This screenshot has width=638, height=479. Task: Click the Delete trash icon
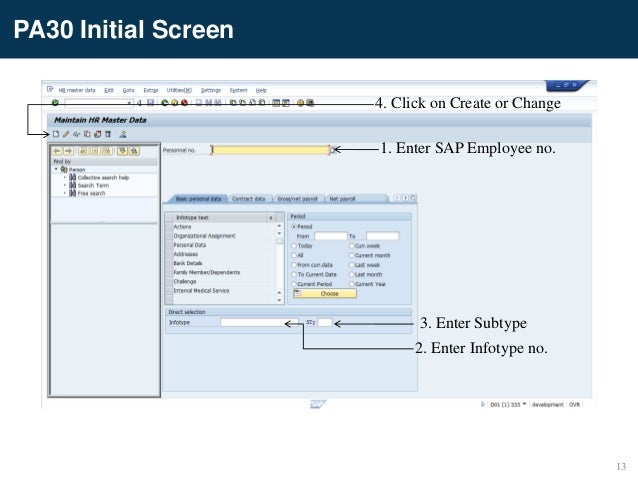tap(108, 134)
